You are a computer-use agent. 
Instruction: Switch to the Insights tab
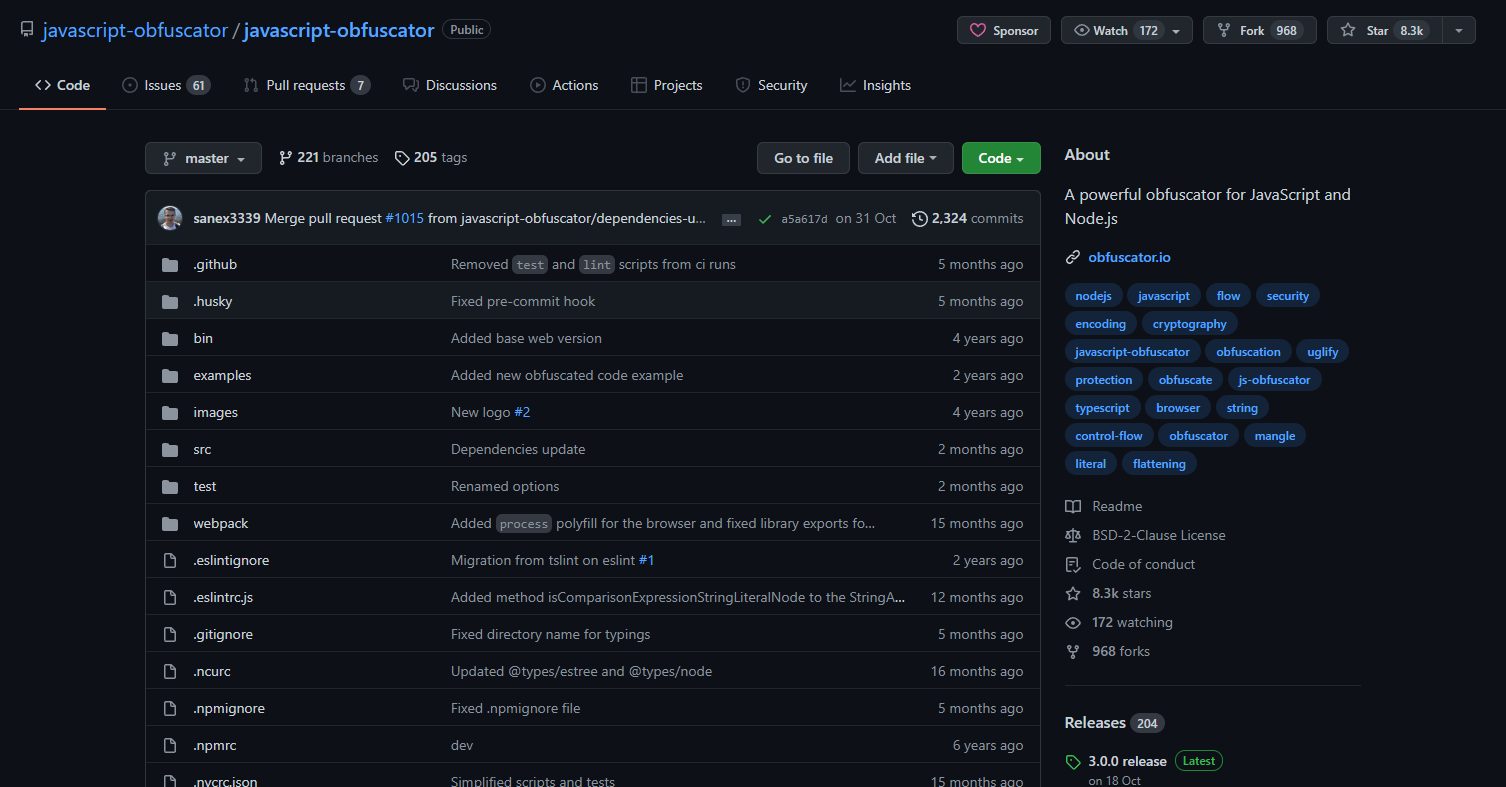[875, 85]
